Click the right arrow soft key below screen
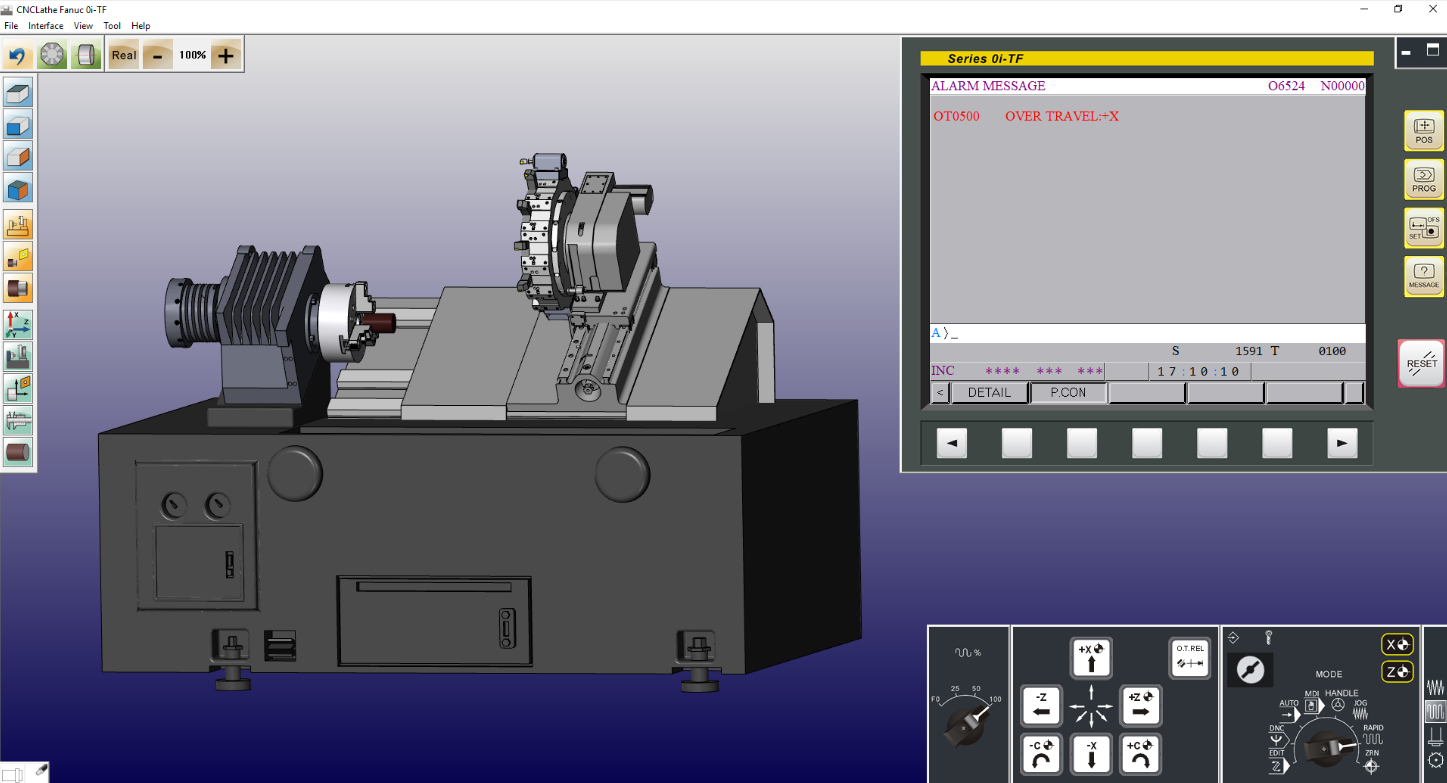1447x783 pixels. pyautogui.click(x=1342, y=443)
